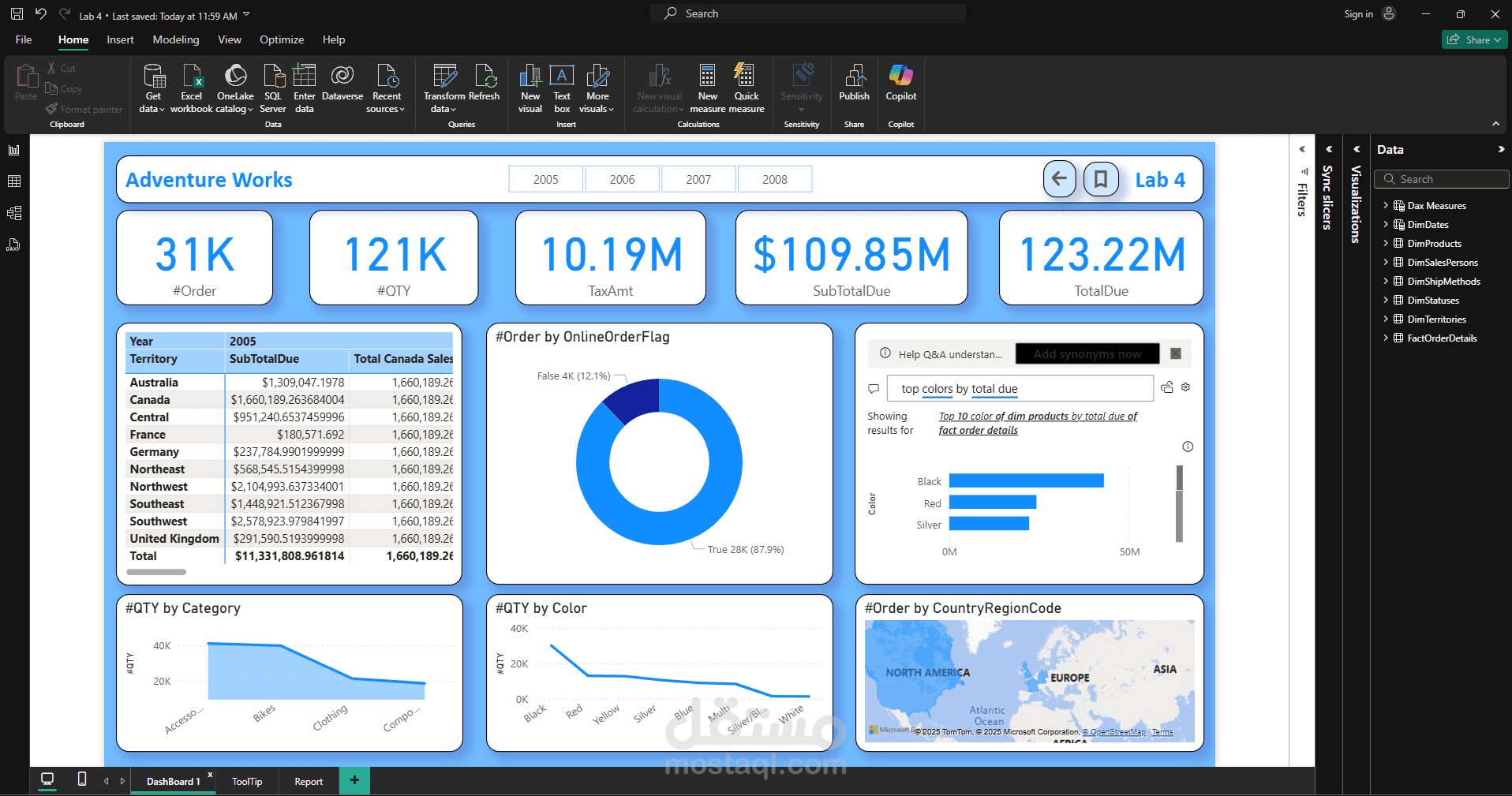Click the title bar Search field
Image resolution: width=1512 pixels, height=796 pixels.
pos(808,13)
